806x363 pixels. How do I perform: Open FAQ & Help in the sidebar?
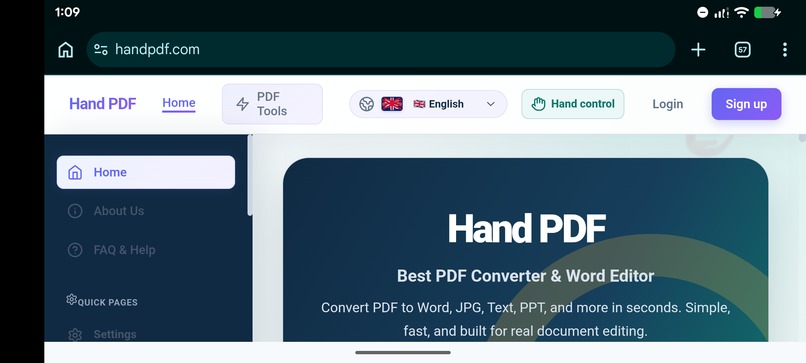pyautogui.click(x=146, y=250)
